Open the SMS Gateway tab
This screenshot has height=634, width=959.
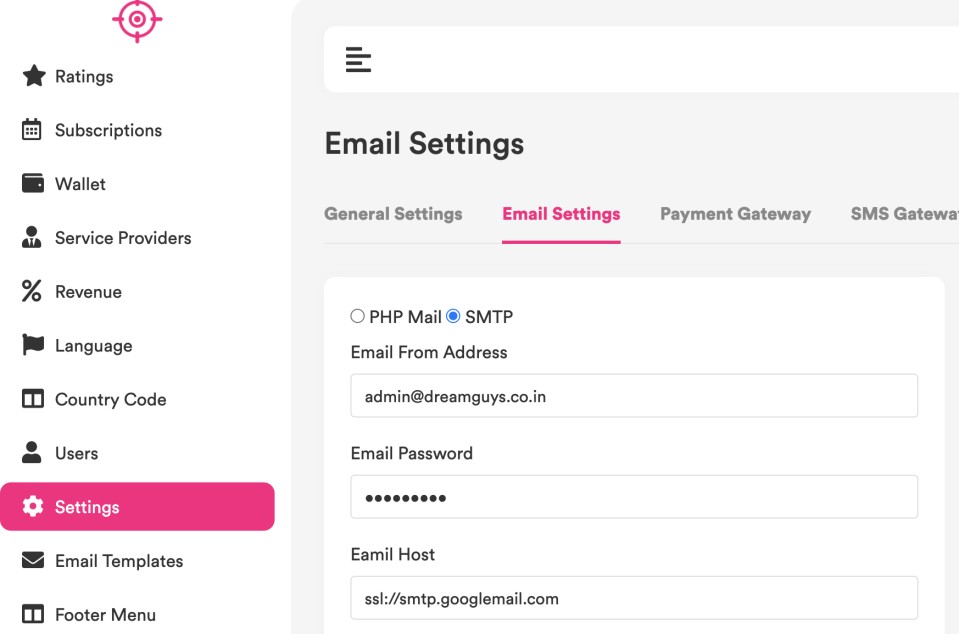903,214
